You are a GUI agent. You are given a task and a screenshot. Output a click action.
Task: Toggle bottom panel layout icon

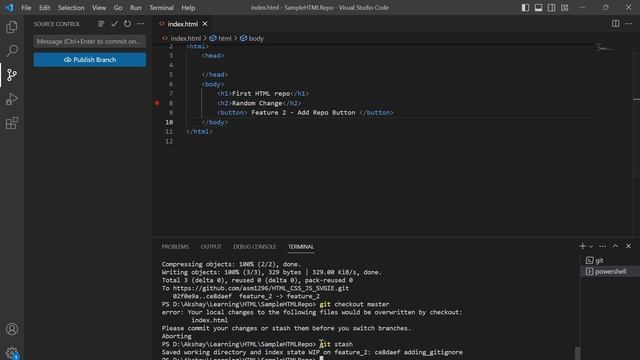click(x=538, y=7)
